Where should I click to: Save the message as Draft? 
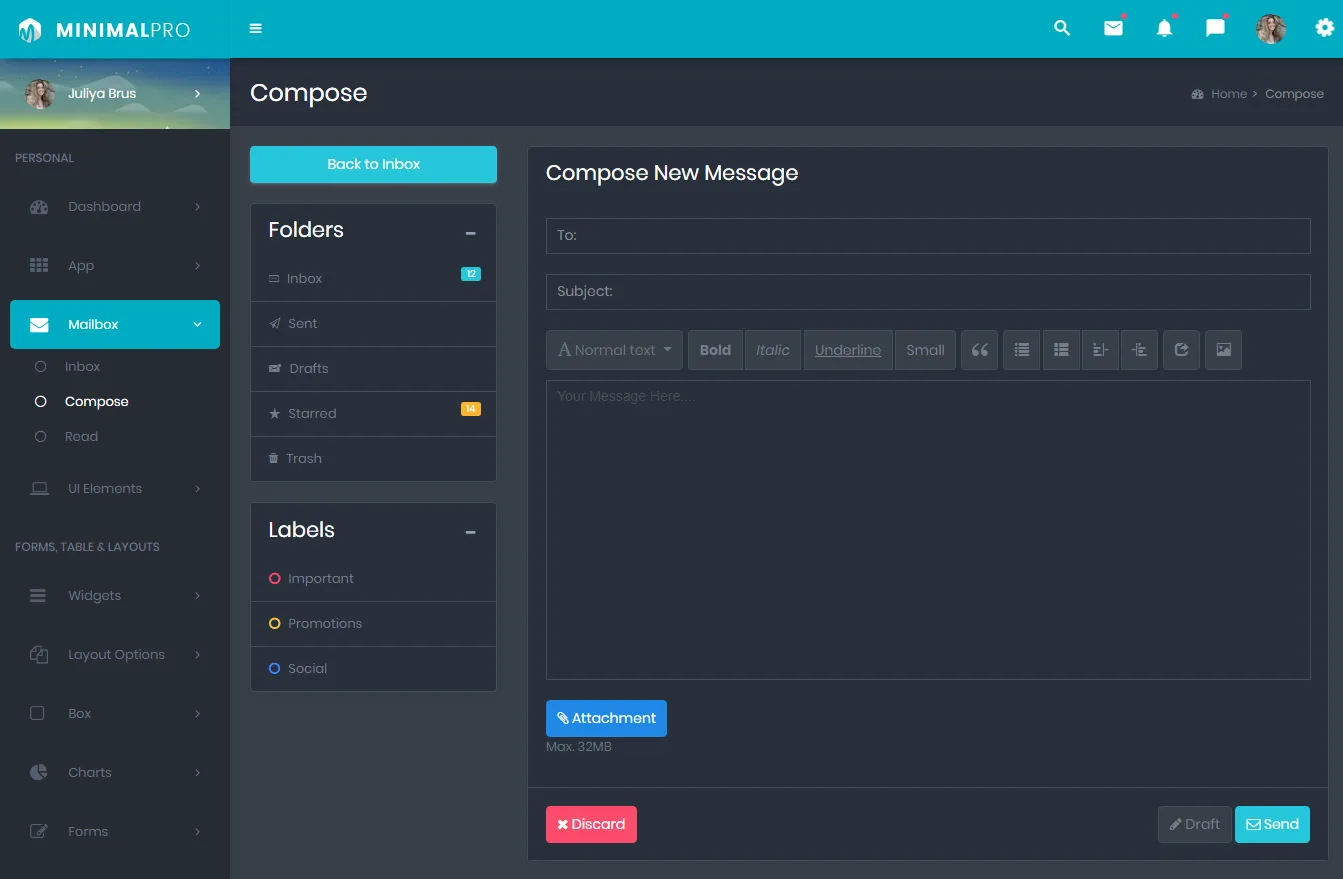coord(1195,825)
